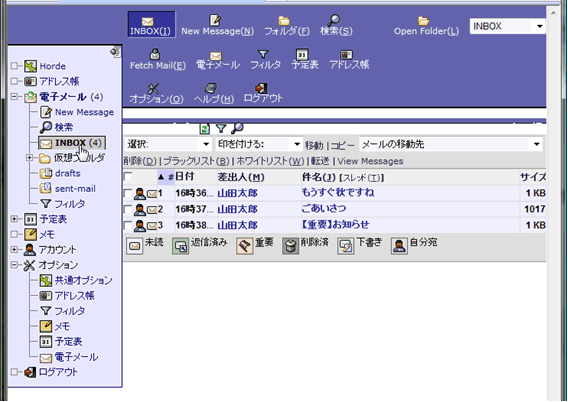
Task: Open 予定表 calendar icon in toolbar
Action: [305, 59]
